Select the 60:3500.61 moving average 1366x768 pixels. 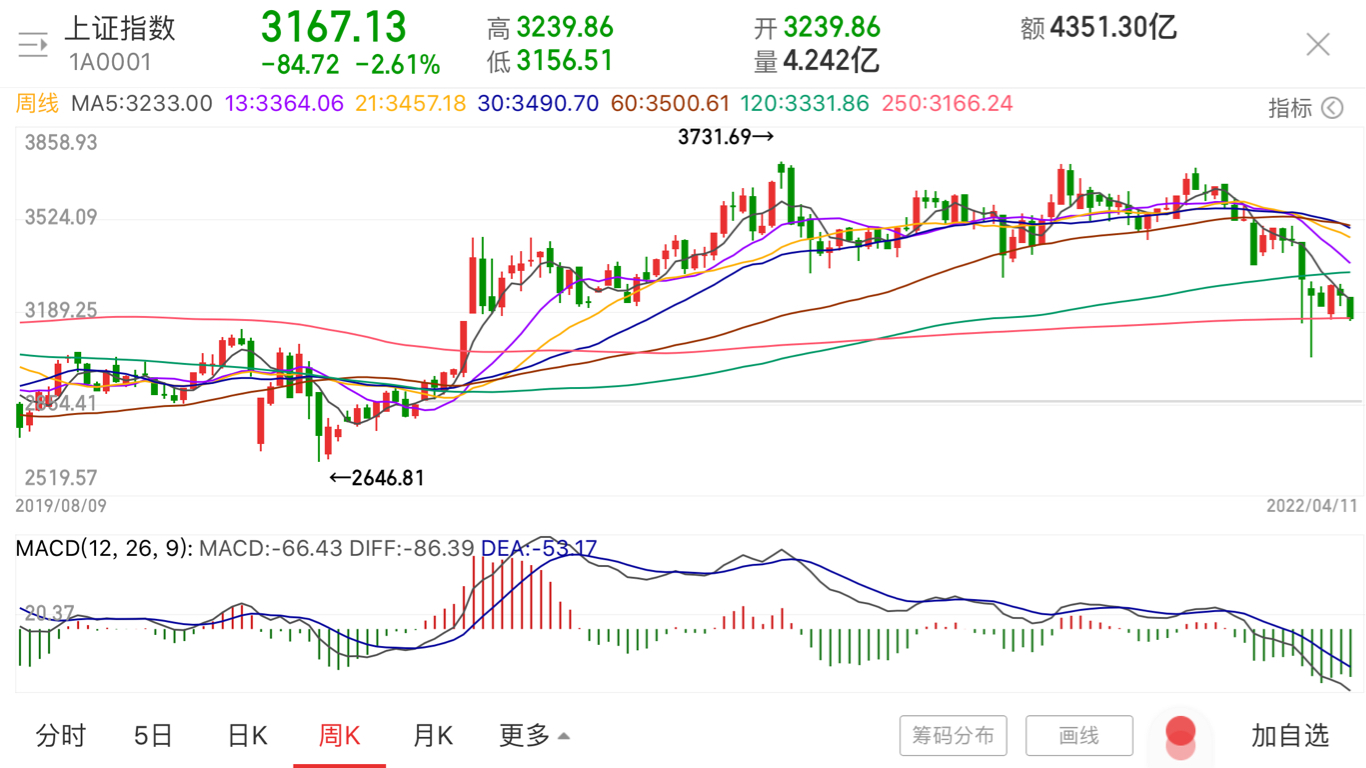[x=669, y=103]
